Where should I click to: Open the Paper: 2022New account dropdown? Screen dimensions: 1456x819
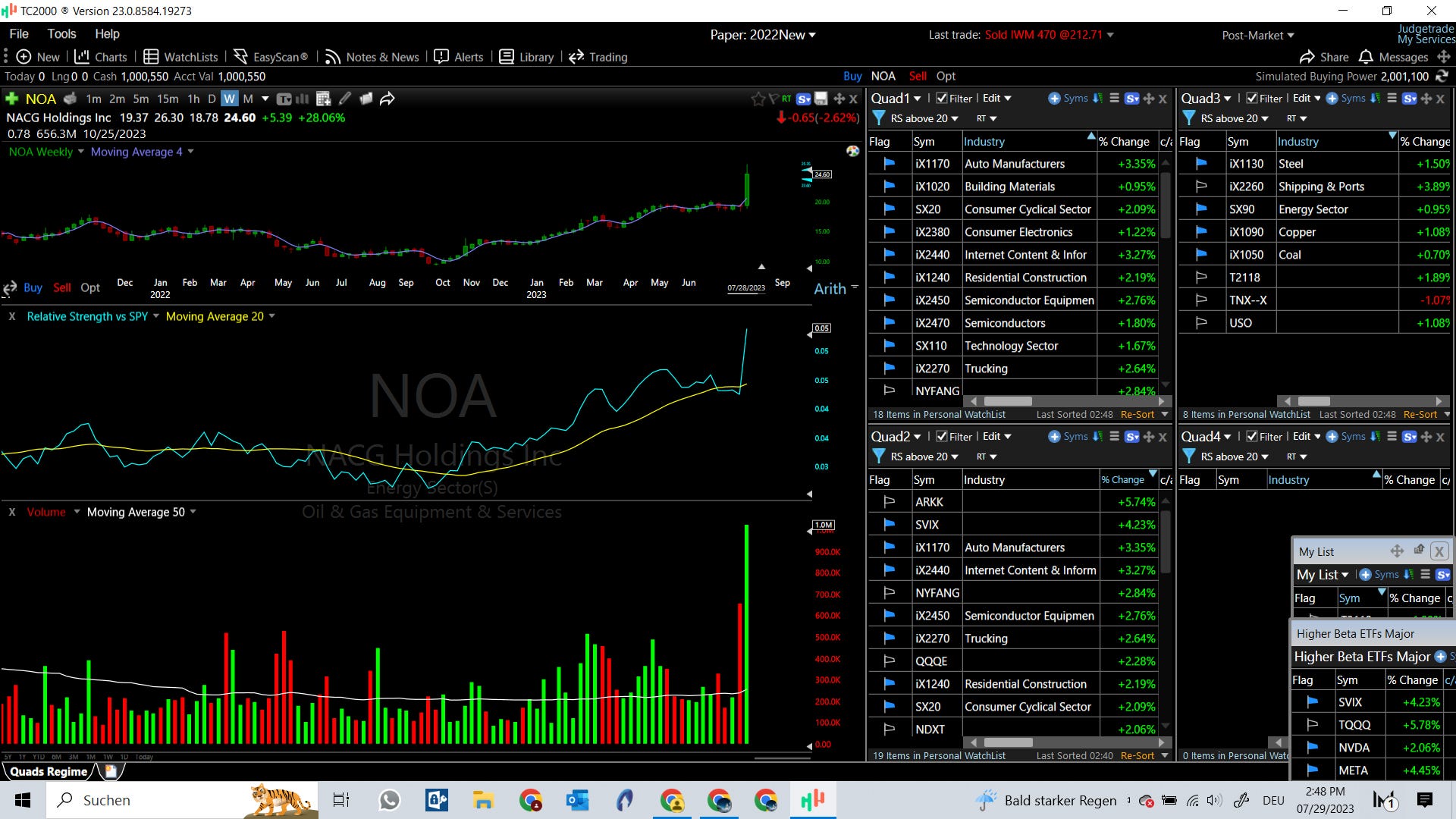point(763,35)
